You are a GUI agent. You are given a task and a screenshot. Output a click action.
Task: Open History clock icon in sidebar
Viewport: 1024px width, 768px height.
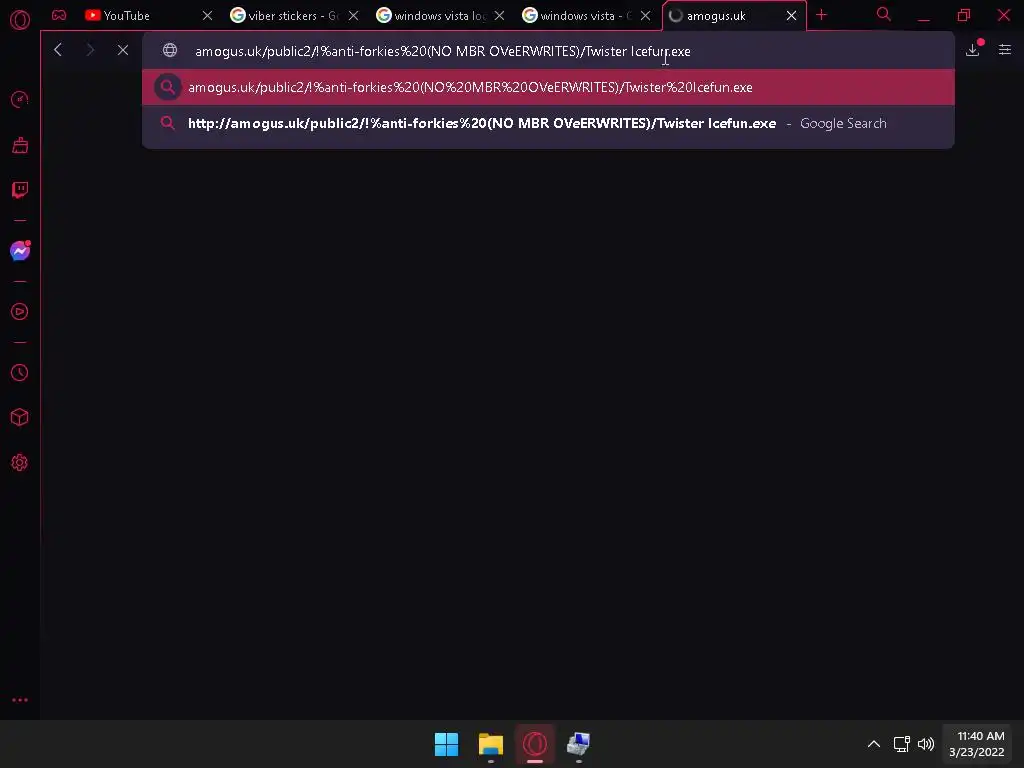20,372
